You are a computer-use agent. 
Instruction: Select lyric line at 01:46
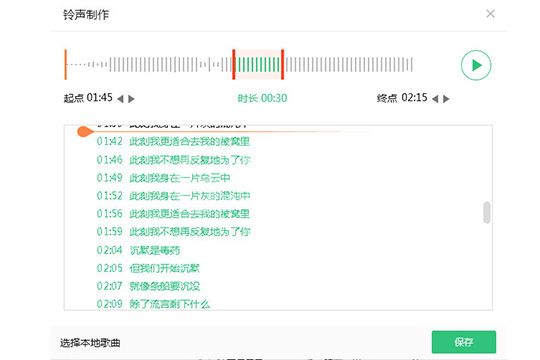coord(173,160)
